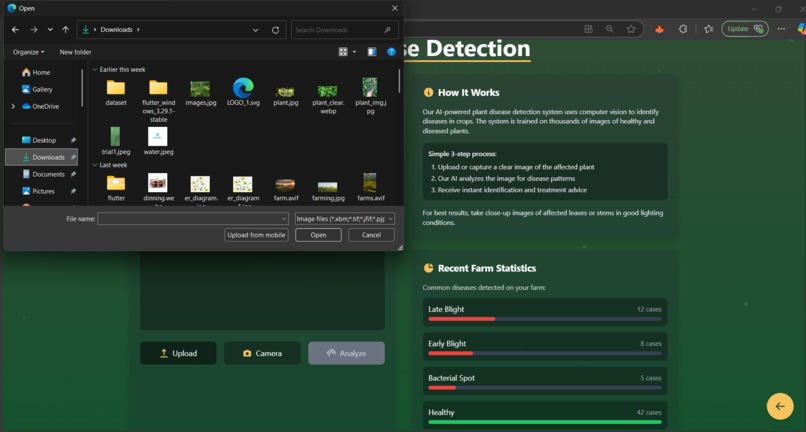Viewport: 806px width, 432px height.
Task: Go back in the Open dialog
Action: click(15, 30)
